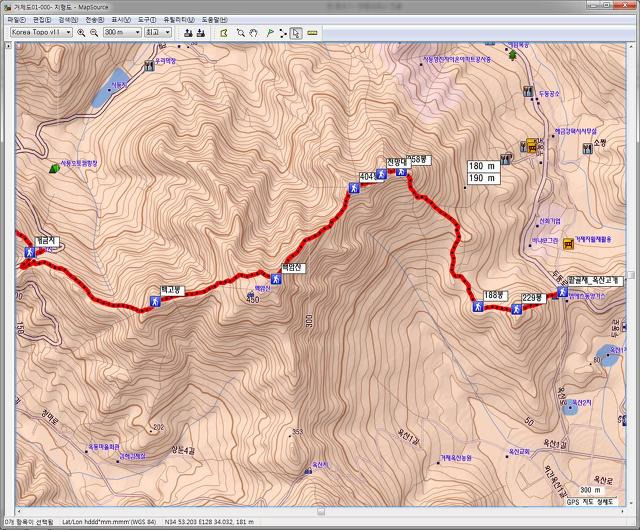Select the arrow selection tool

tap(296, 33)
